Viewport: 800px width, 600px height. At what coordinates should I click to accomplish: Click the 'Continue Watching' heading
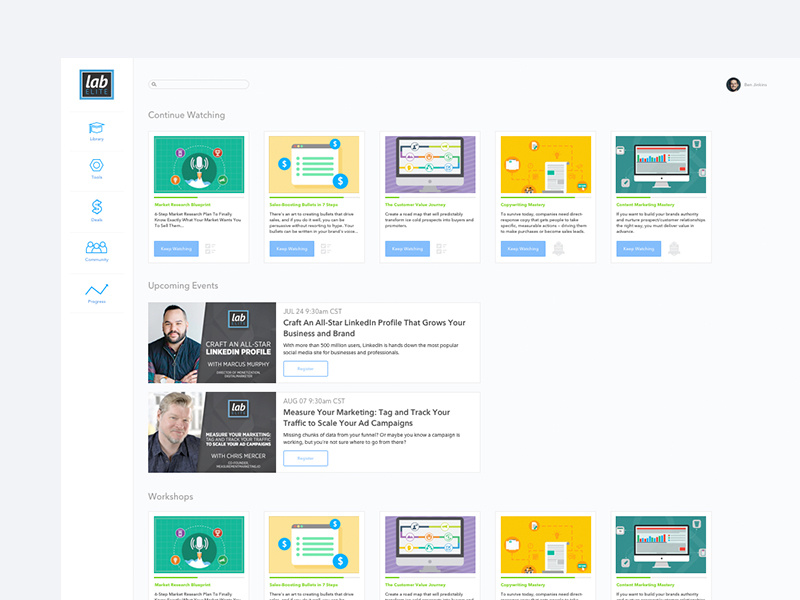pos(186,115)
